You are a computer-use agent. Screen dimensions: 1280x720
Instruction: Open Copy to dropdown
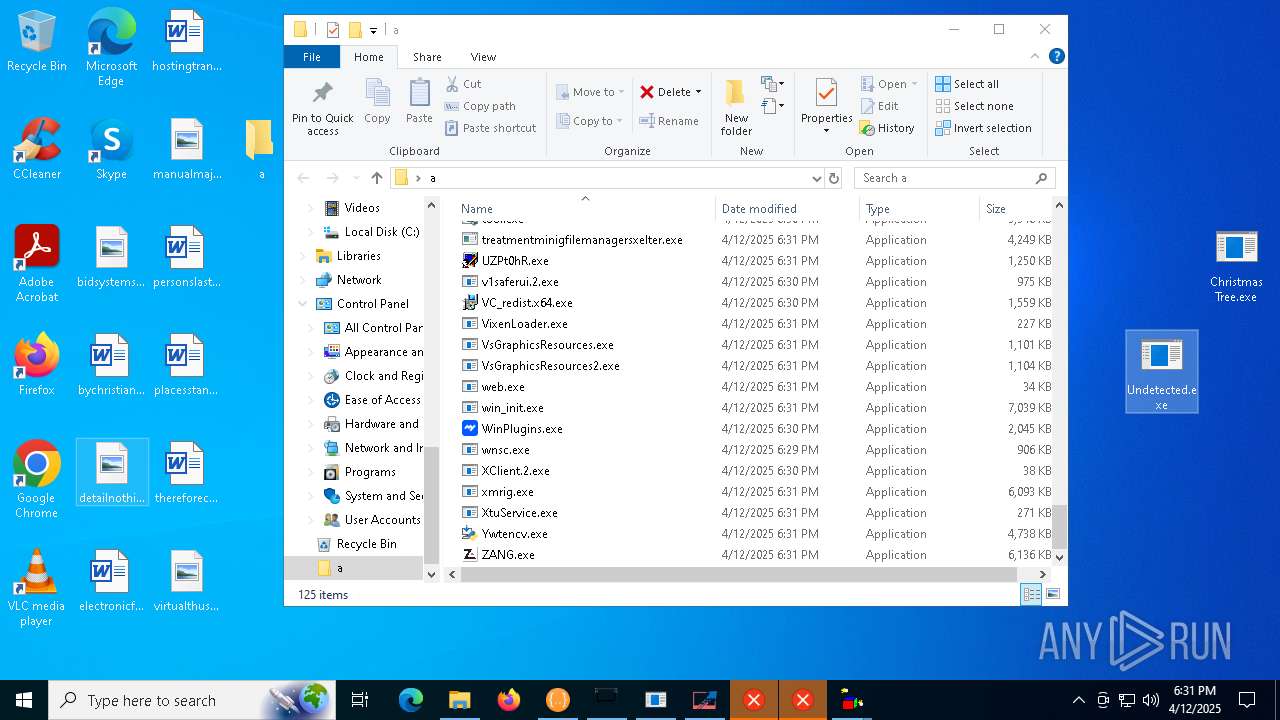[590, 121]
